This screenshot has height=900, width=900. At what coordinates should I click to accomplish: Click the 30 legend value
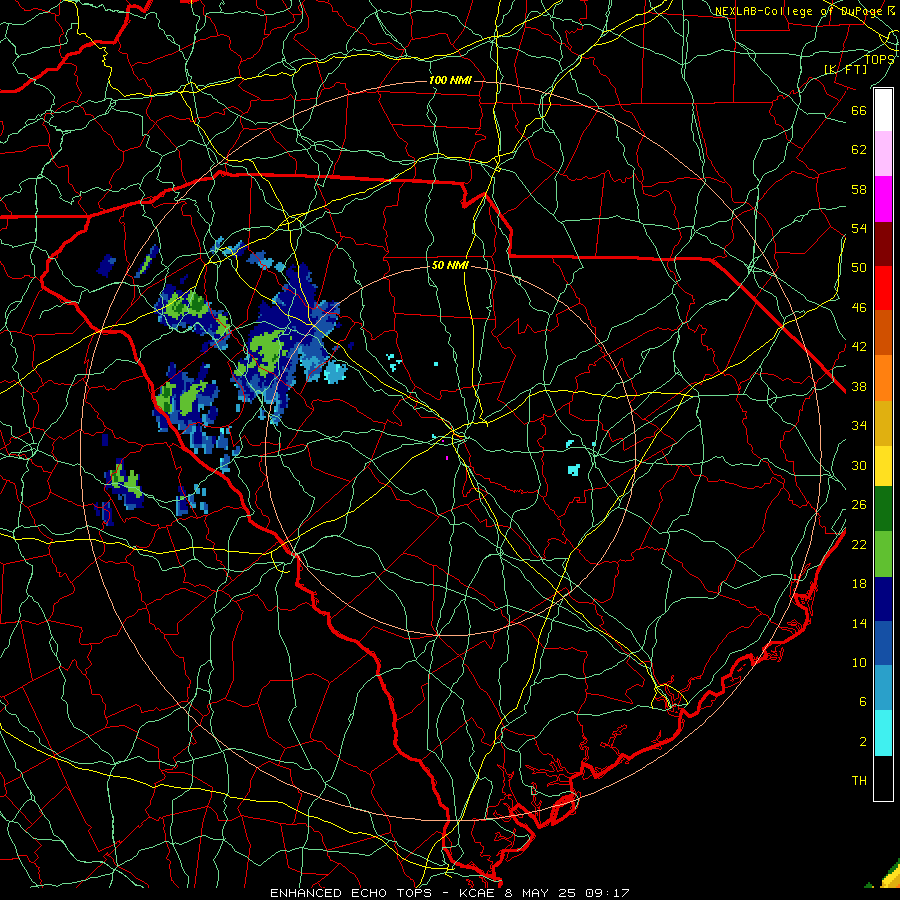coord(859,465)
